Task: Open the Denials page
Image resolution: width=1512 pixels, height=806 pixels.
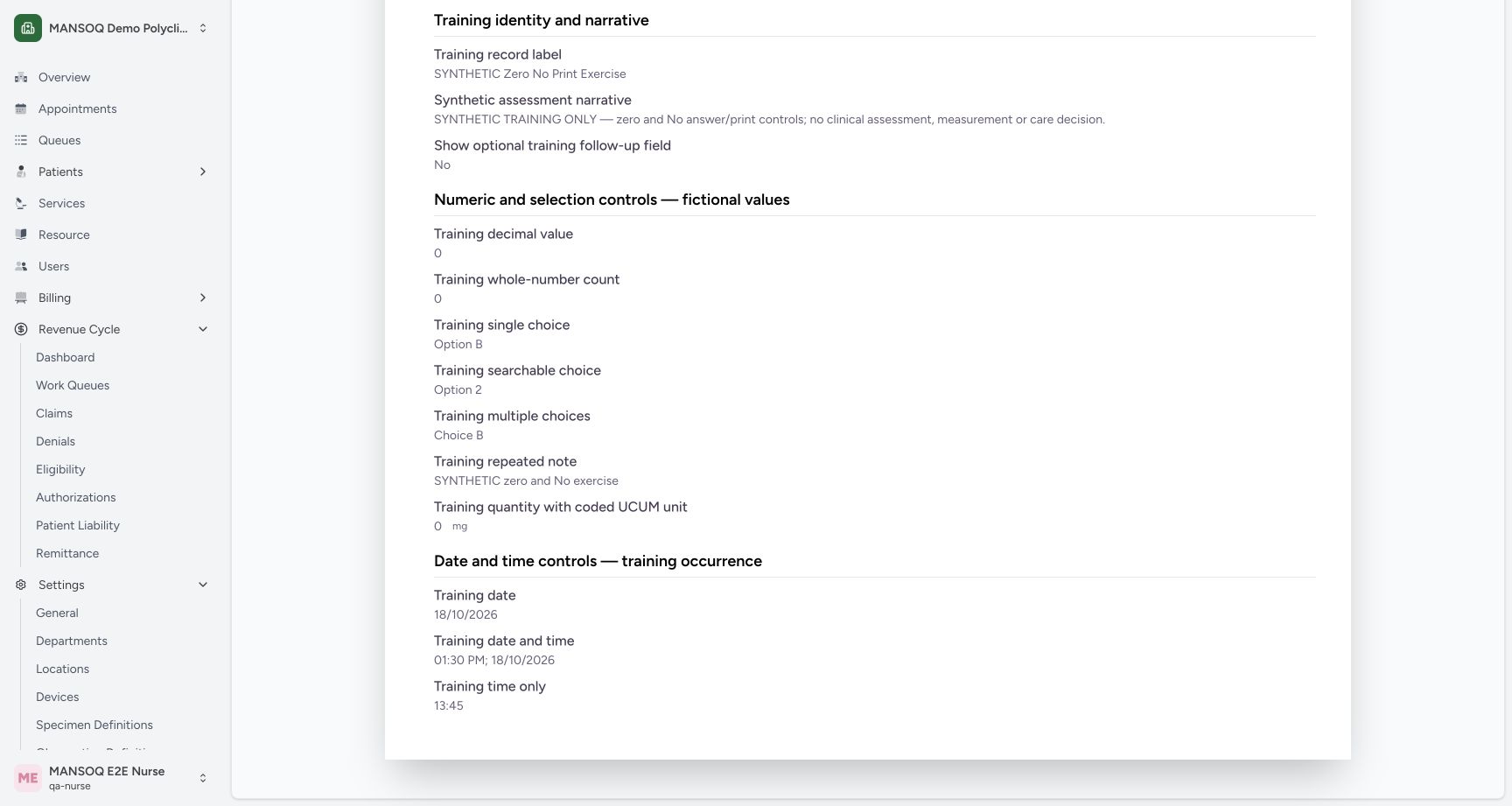Action: [55, 441]
